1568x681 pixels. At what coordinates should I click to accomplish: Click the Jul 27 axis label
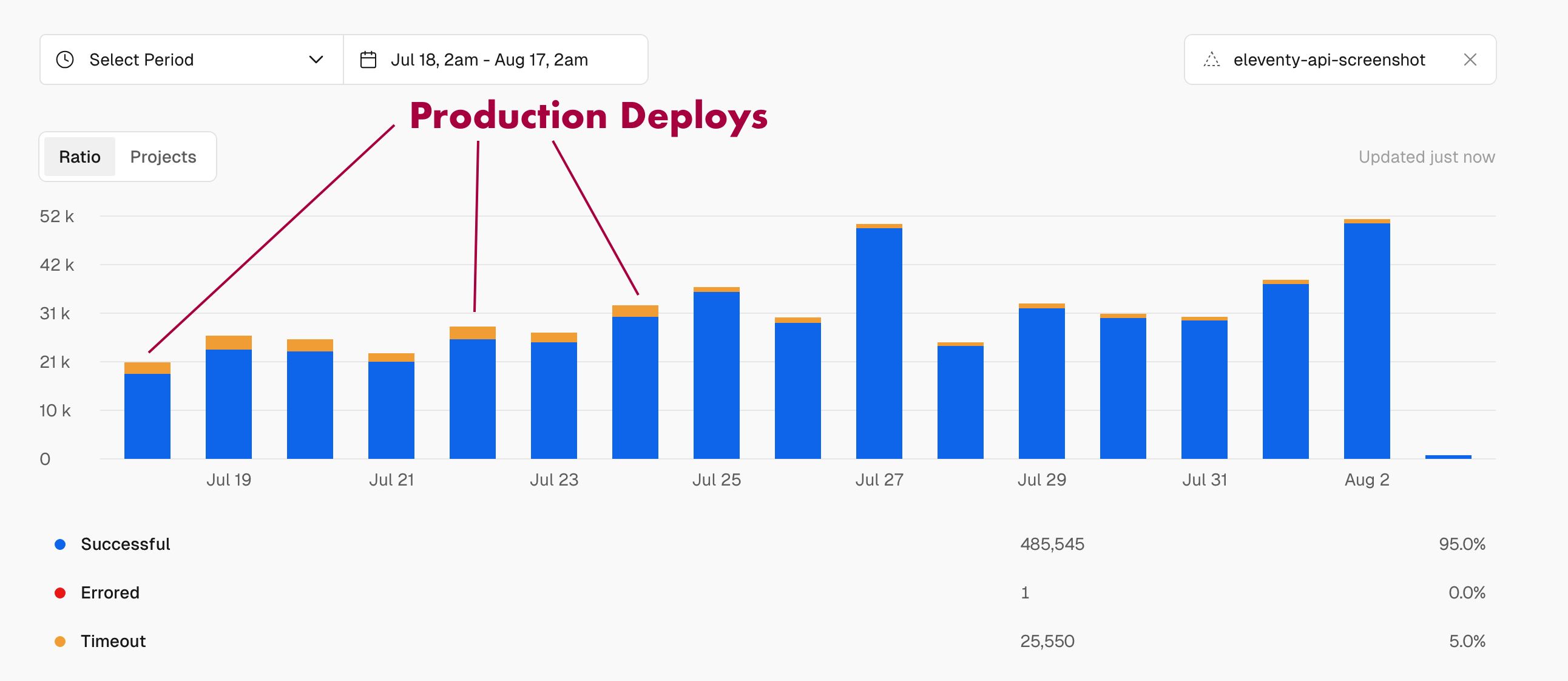879,479
